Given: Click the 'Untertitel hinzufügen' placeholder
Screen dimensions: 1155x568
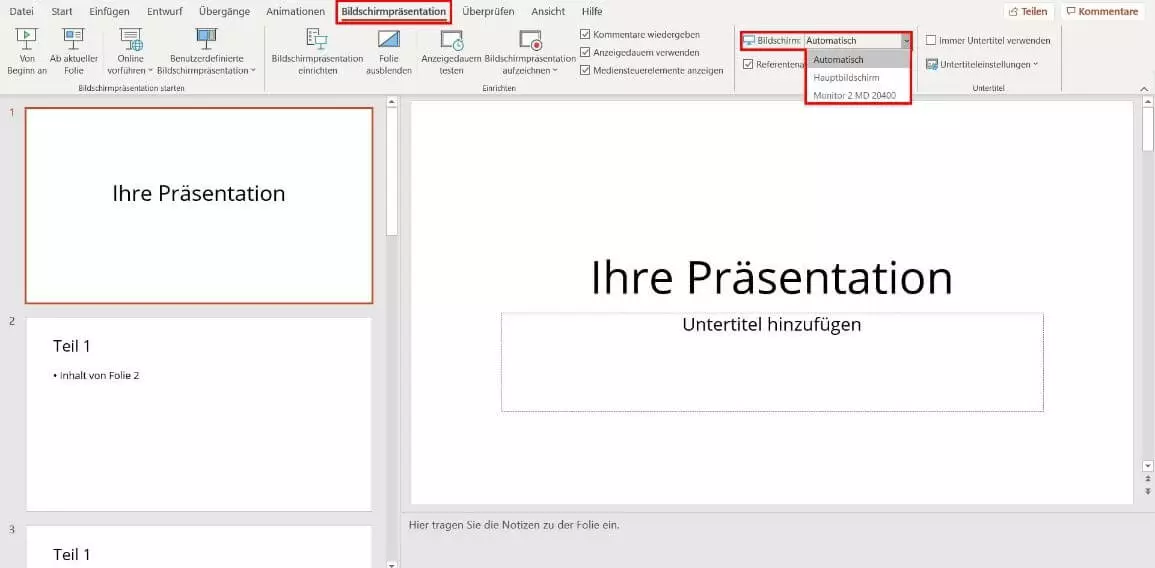Looking at the screenshot, I should (x=772, y=362).
